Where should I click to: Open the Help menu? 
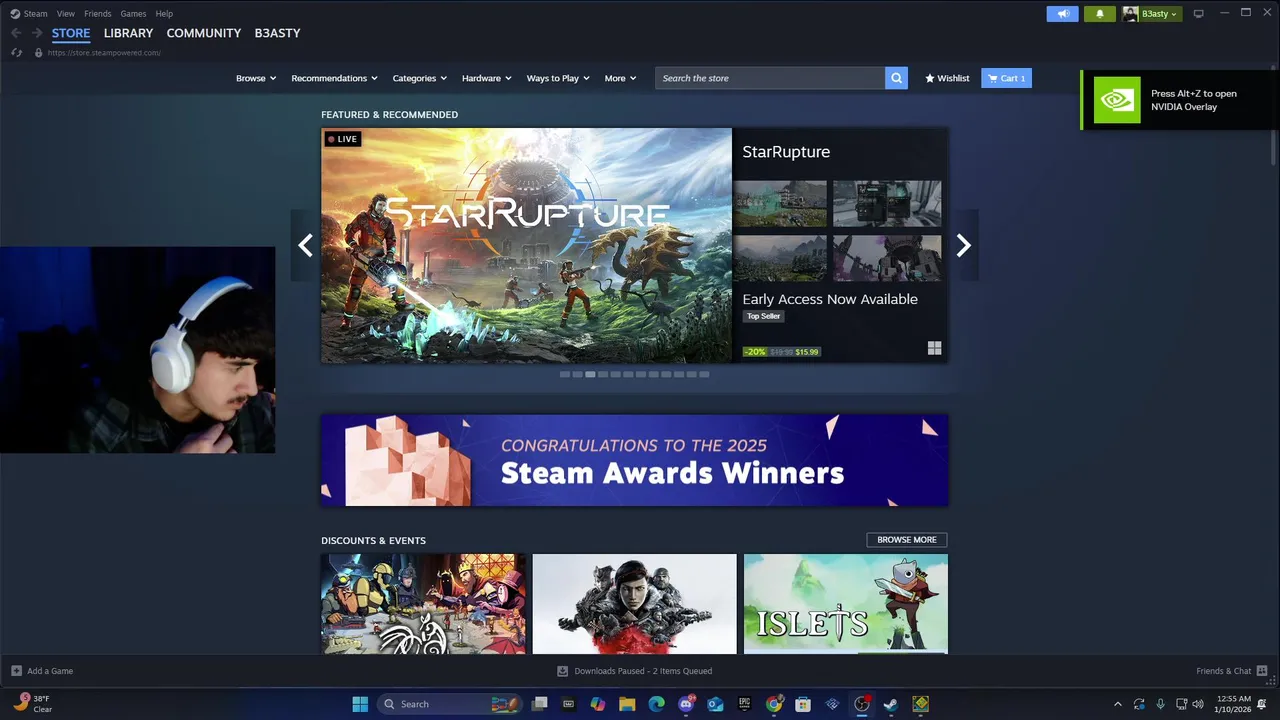(164, 14)
